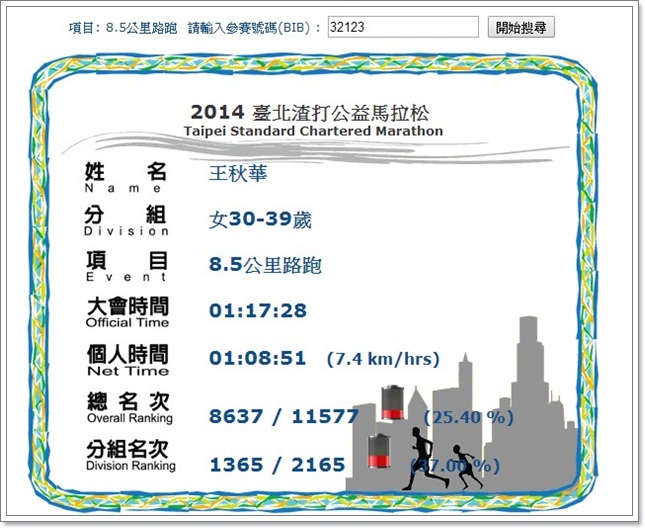Click the adult runner silhouette
Screen dimensions: 645x528
(x=425, y=459)
